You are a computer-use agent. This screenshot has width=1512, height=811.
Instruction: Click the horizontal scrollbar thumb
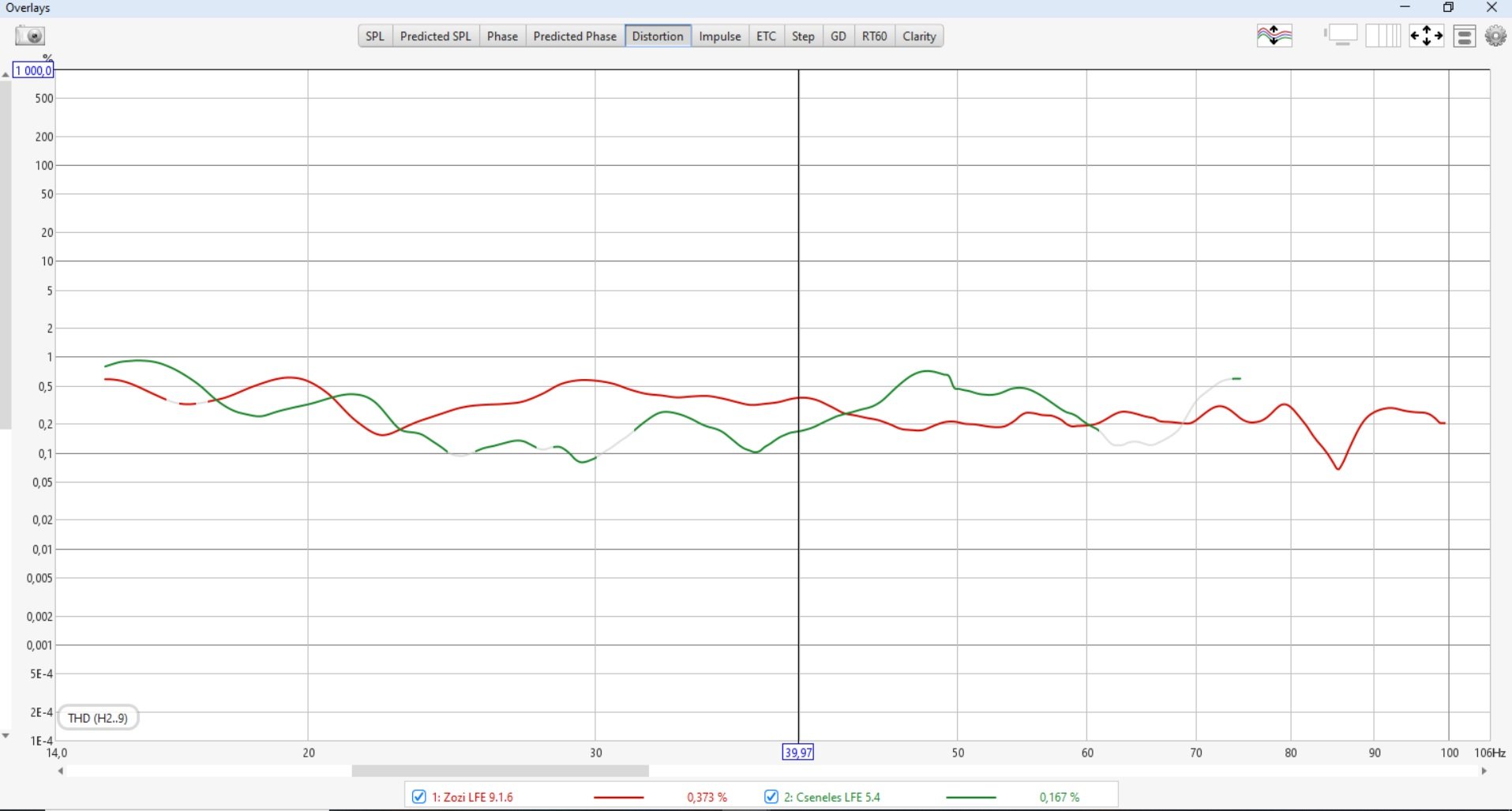(500, 771)
